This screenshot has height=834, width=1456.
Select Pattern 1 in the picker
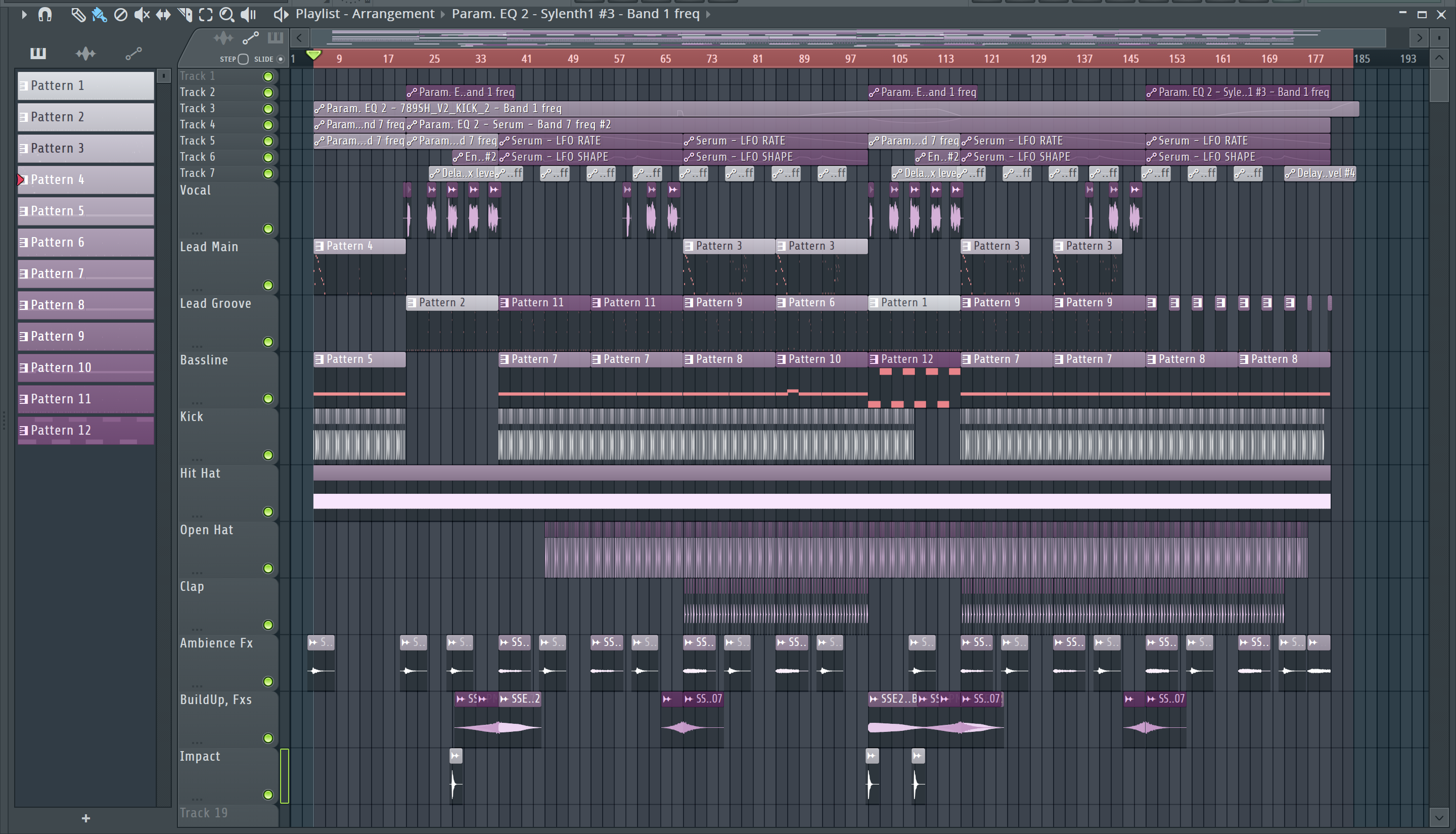[x=86, y=85]
